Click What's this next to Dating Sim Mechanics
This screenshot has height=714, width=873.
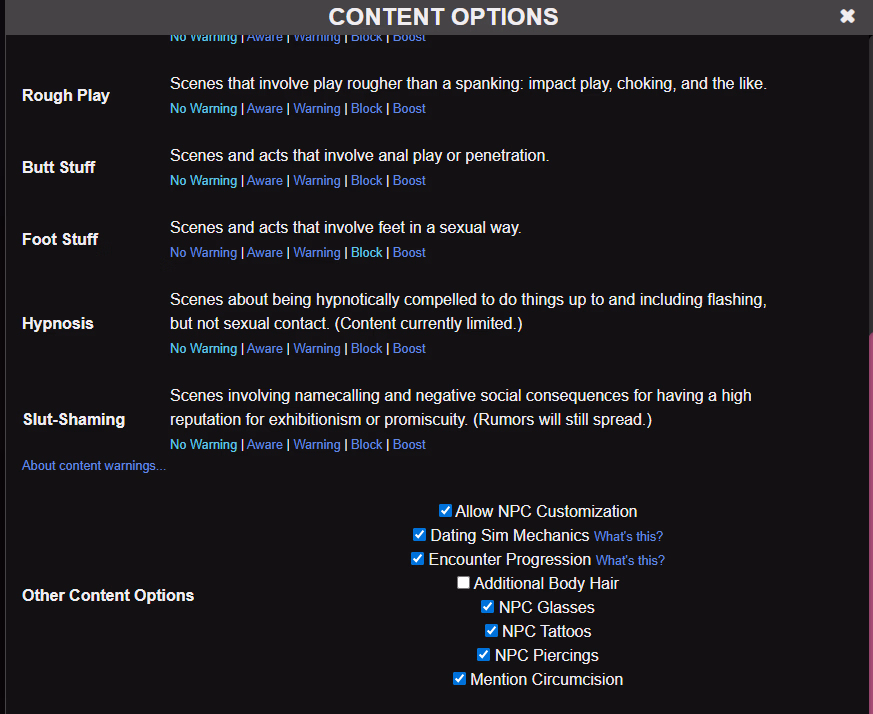[x=628, y=536]
